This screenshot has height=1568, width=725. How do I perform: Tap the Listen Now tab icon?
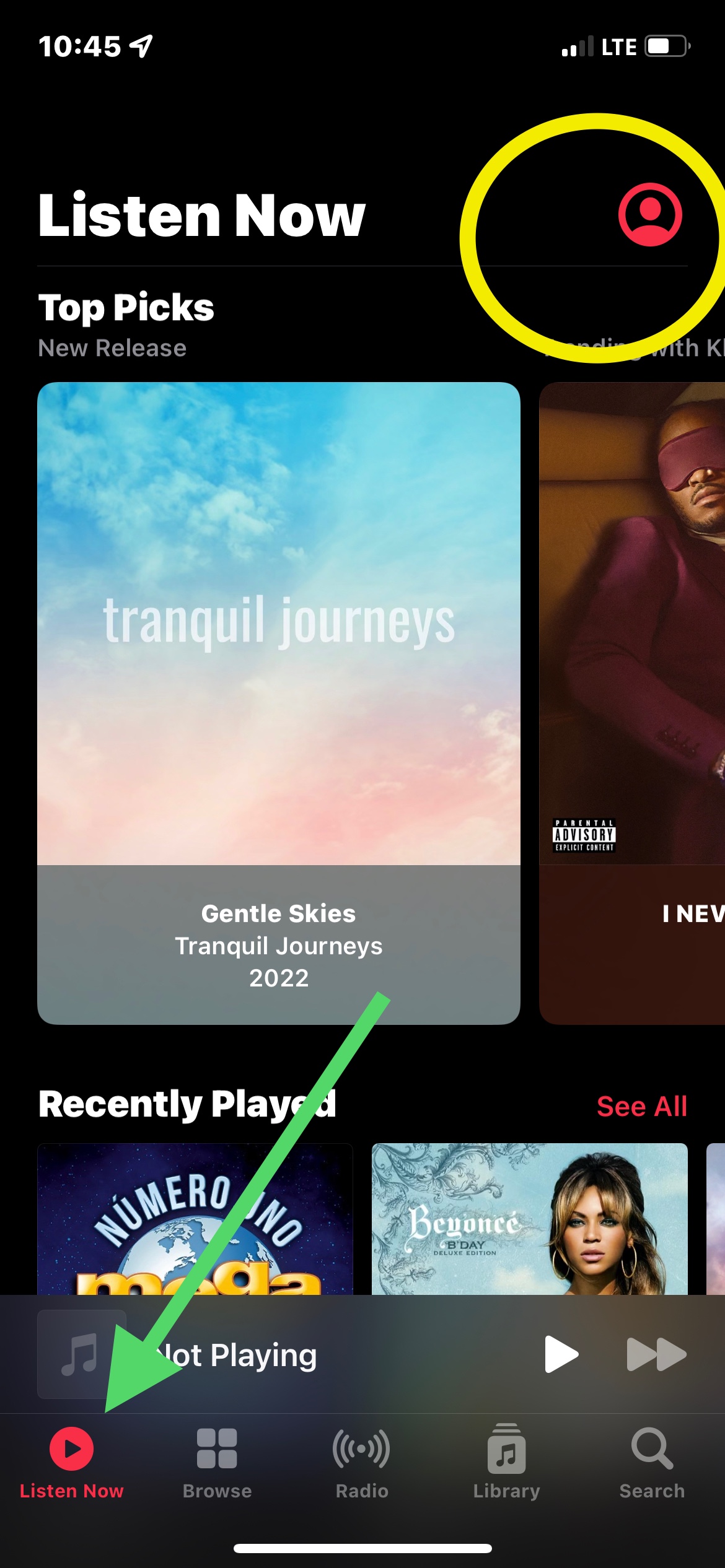click(x=71, y=1449)
